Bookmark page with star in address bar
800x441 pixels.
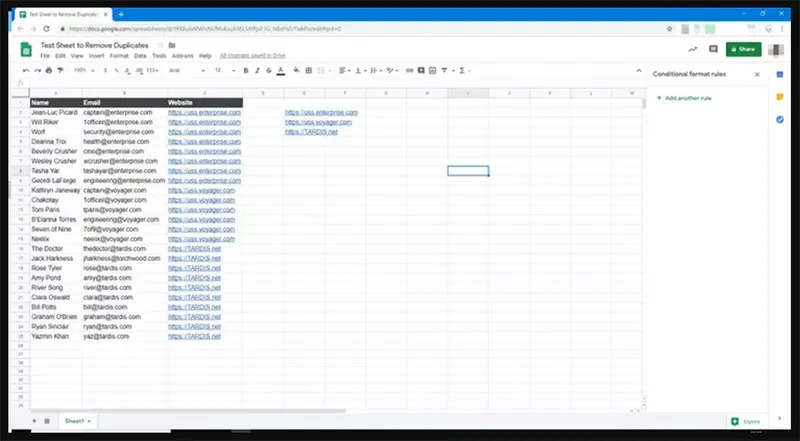tap(669, 29)
